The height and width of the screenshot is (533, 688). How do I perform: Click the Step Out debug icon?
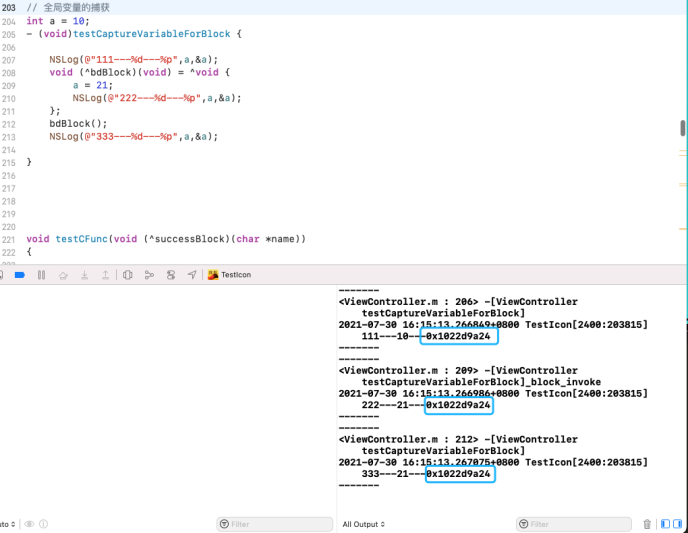(x=106, y=275)
